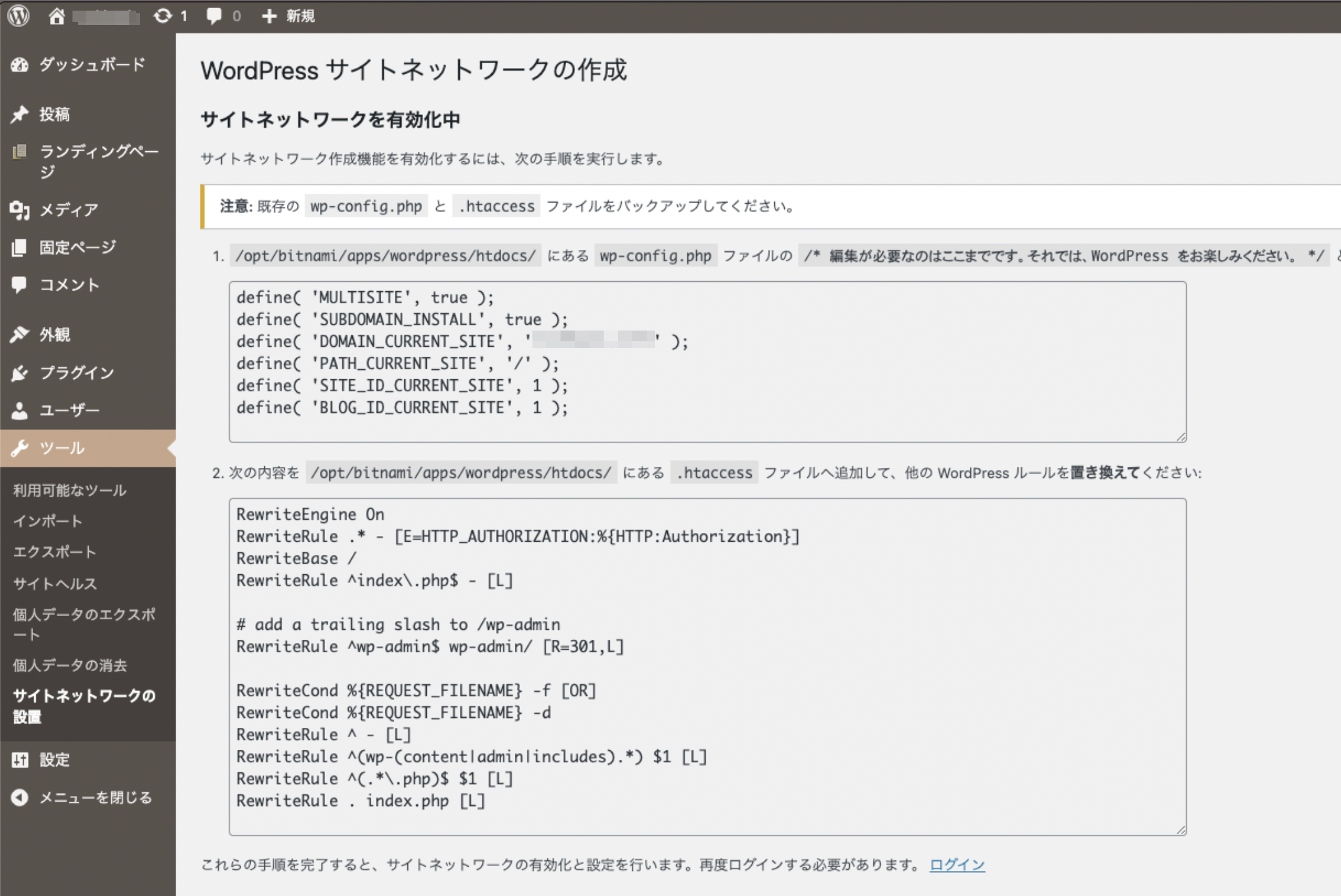Open 個人データの消去 page
The height and width of the screenshot is (896, 1341).
pos(70,665)
